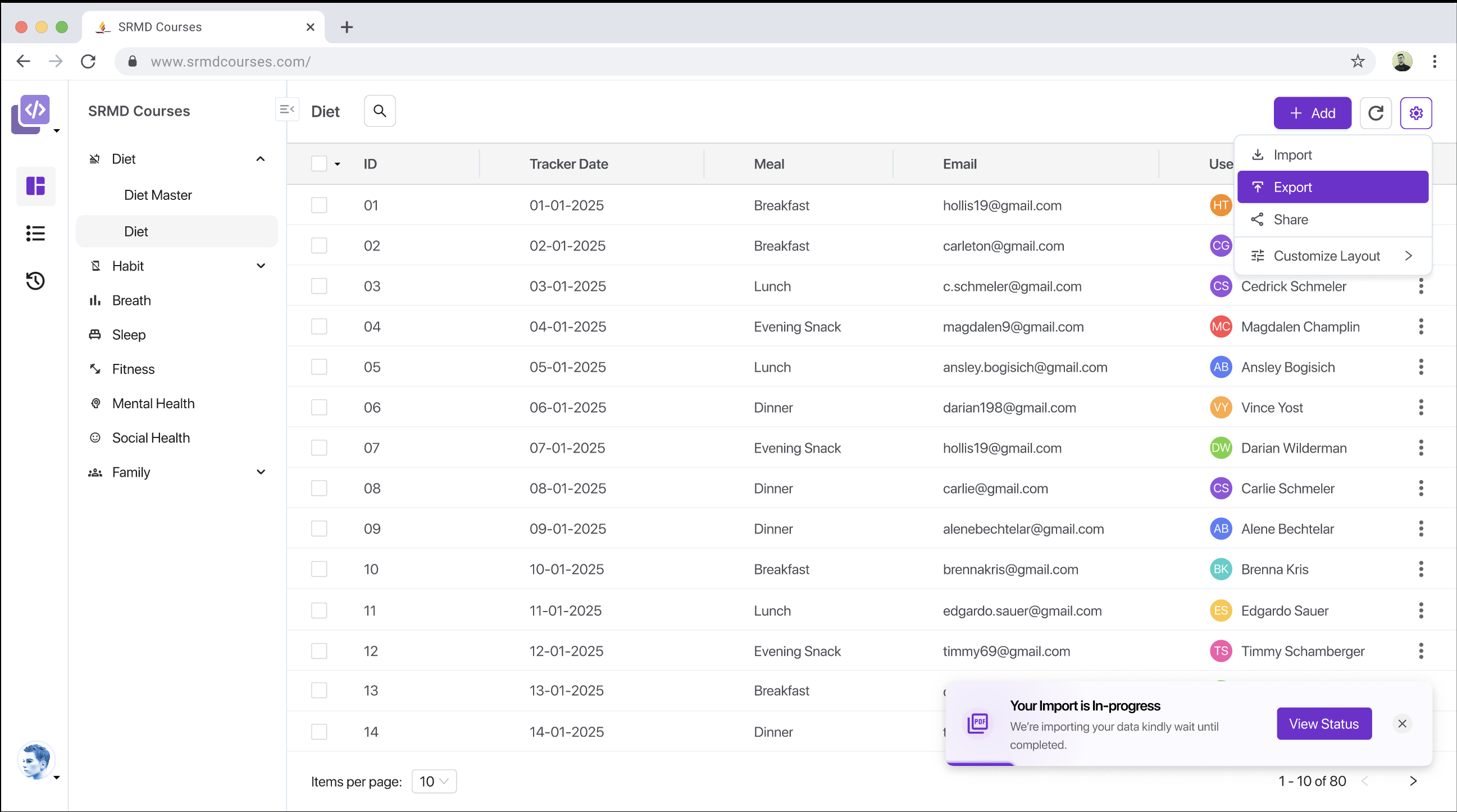Open the list view icon in left rail

pyautogui.click(x=35, y=233)
